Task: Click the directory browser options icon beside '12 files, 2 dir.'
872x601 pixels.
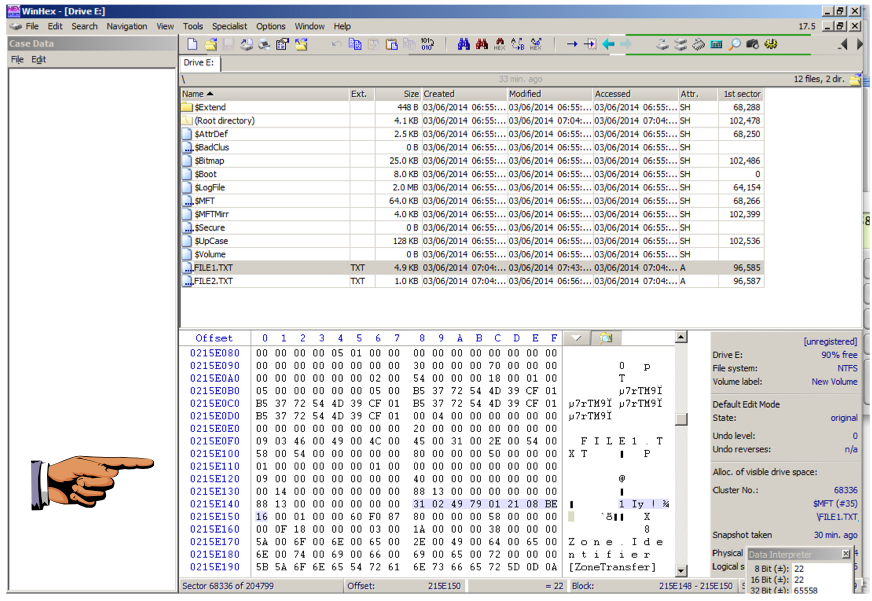Action: click(855, 78)
